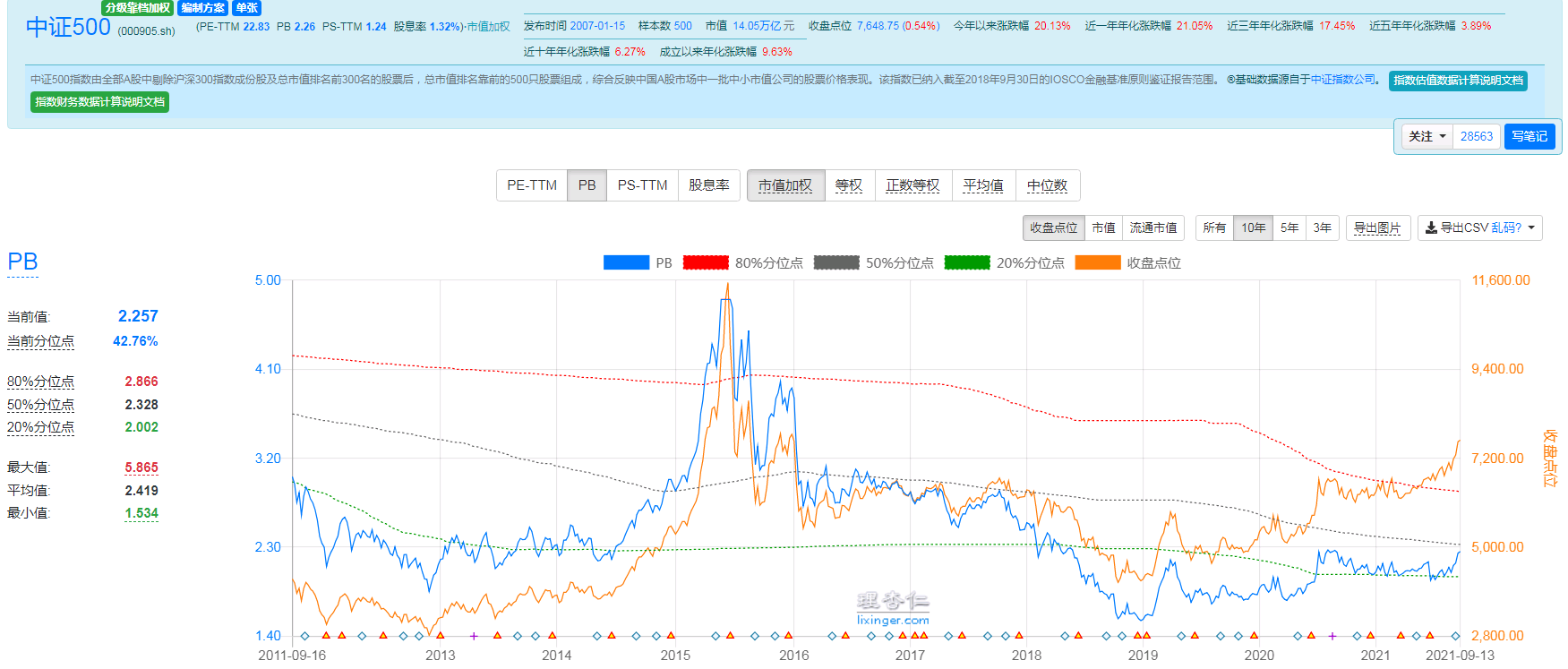Open 指数财务数据计算说明文档 document
The height and width of the screenshot is (669, 1568).
click(x=99, y=102)
